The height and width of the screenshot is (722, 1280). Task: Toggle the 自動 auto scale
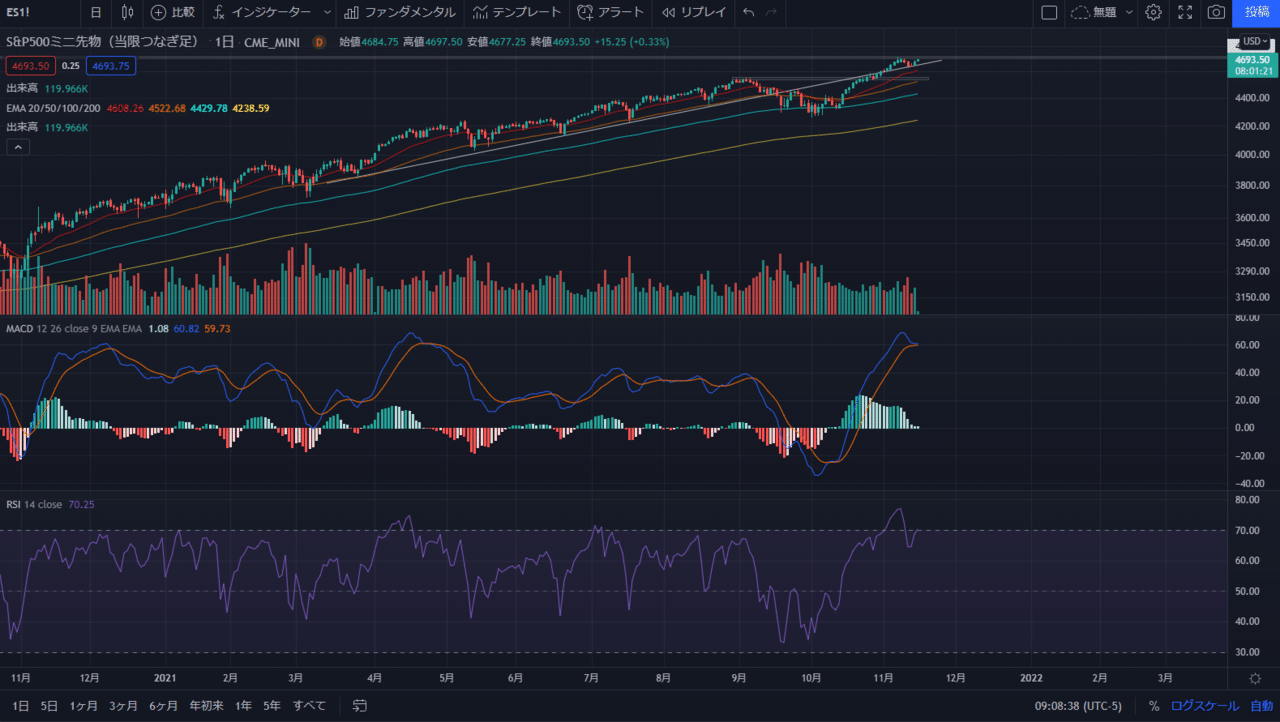[1261, 705]
